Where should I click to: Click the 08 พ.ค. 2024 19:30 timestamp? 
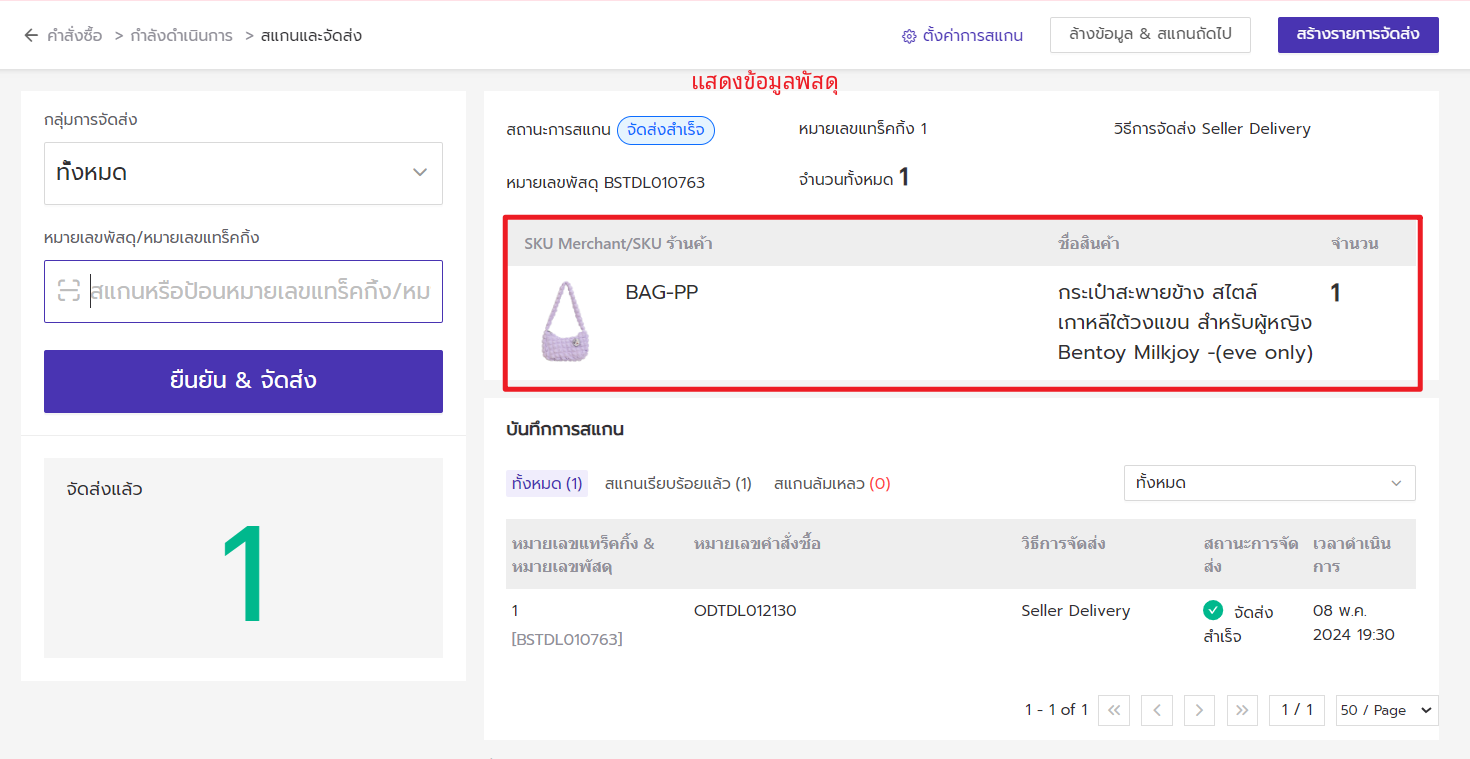pyautogui.click(x=1354, y=623)
